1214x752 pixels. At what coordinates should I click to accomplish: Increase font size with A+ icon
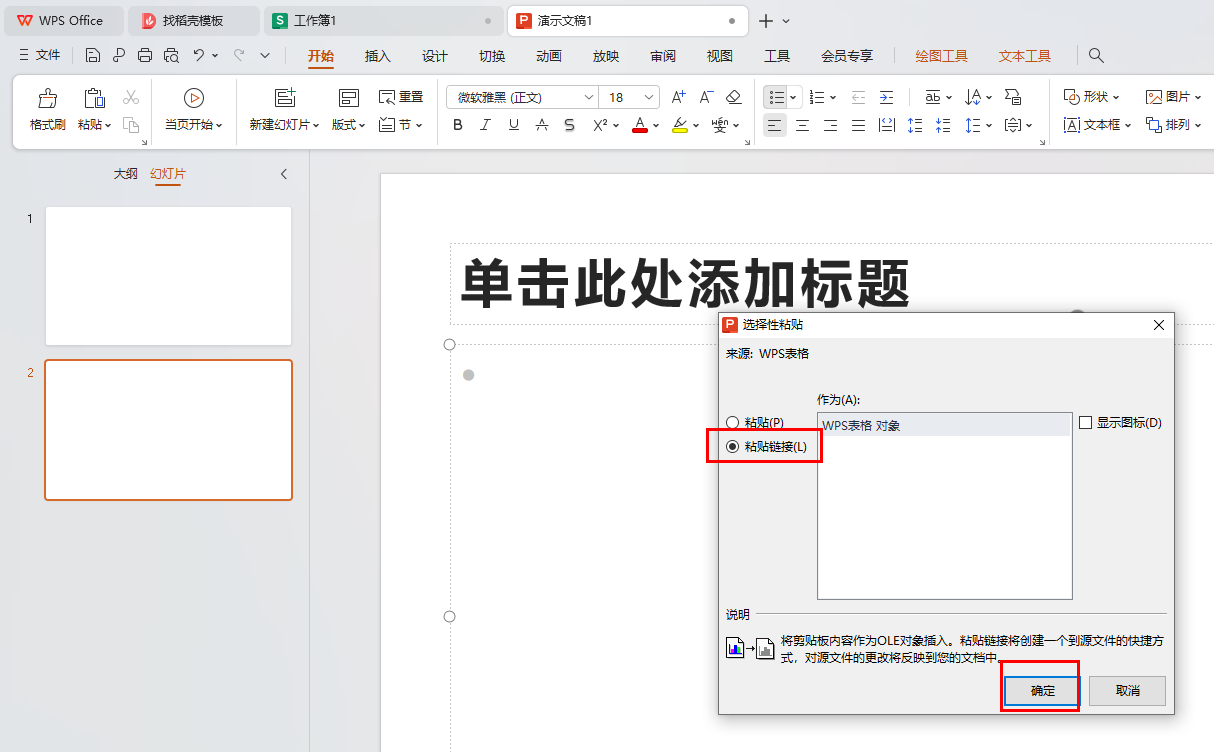coord(679,97)
